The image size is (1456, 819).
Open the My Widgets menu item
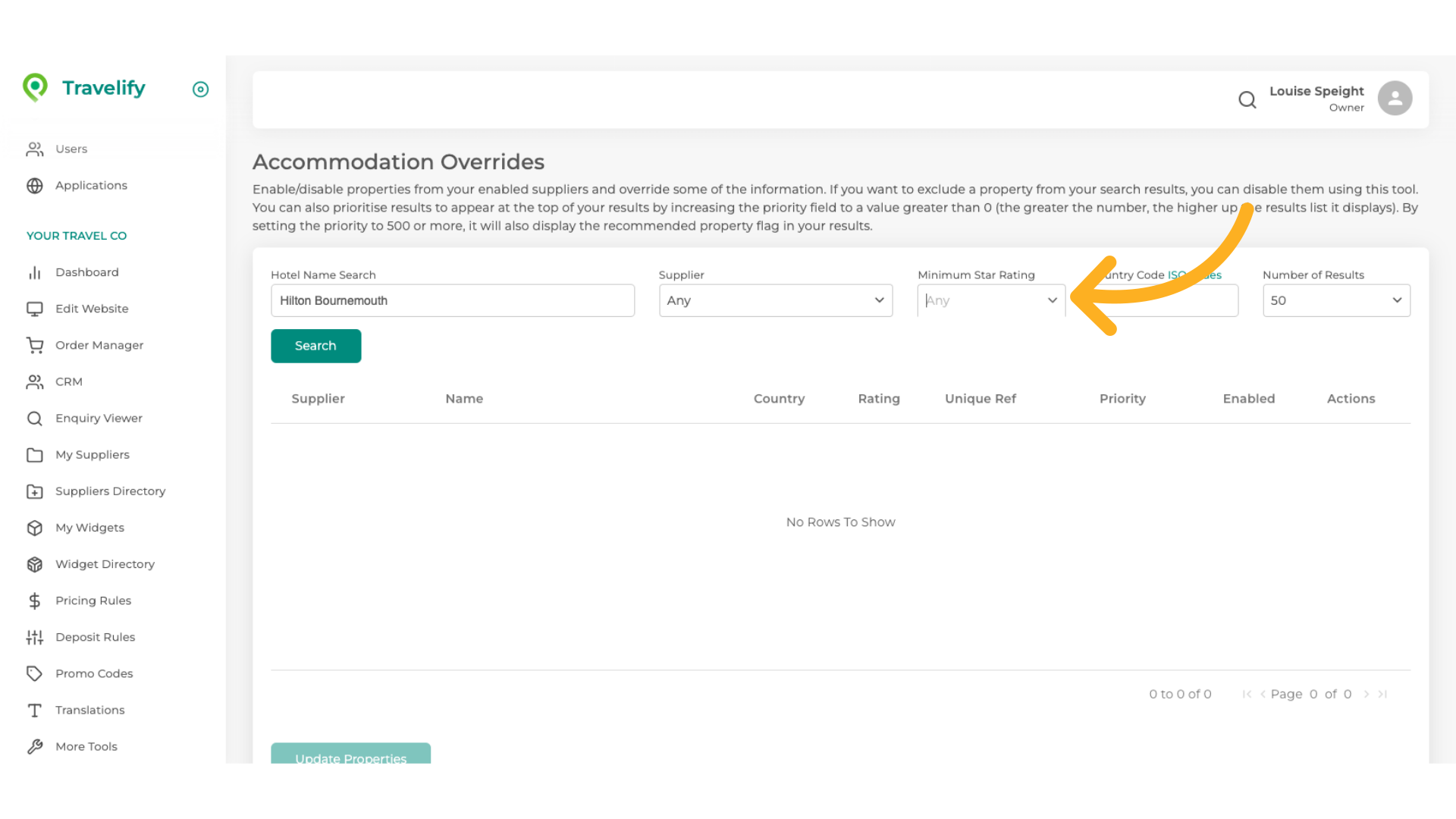pyautogui.click(x=89, y=528)
